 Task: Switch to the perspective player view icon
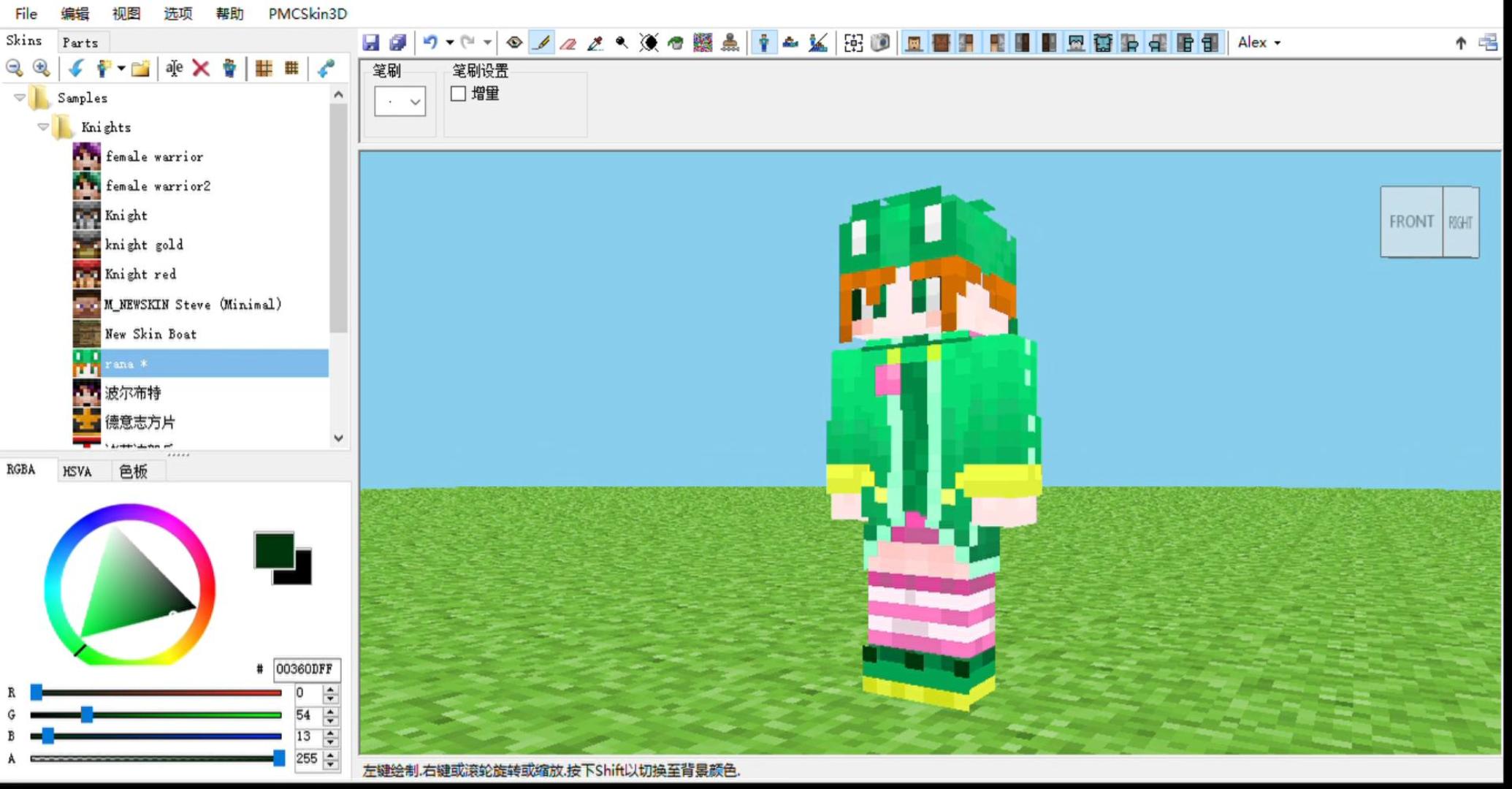tap(763, 42)
